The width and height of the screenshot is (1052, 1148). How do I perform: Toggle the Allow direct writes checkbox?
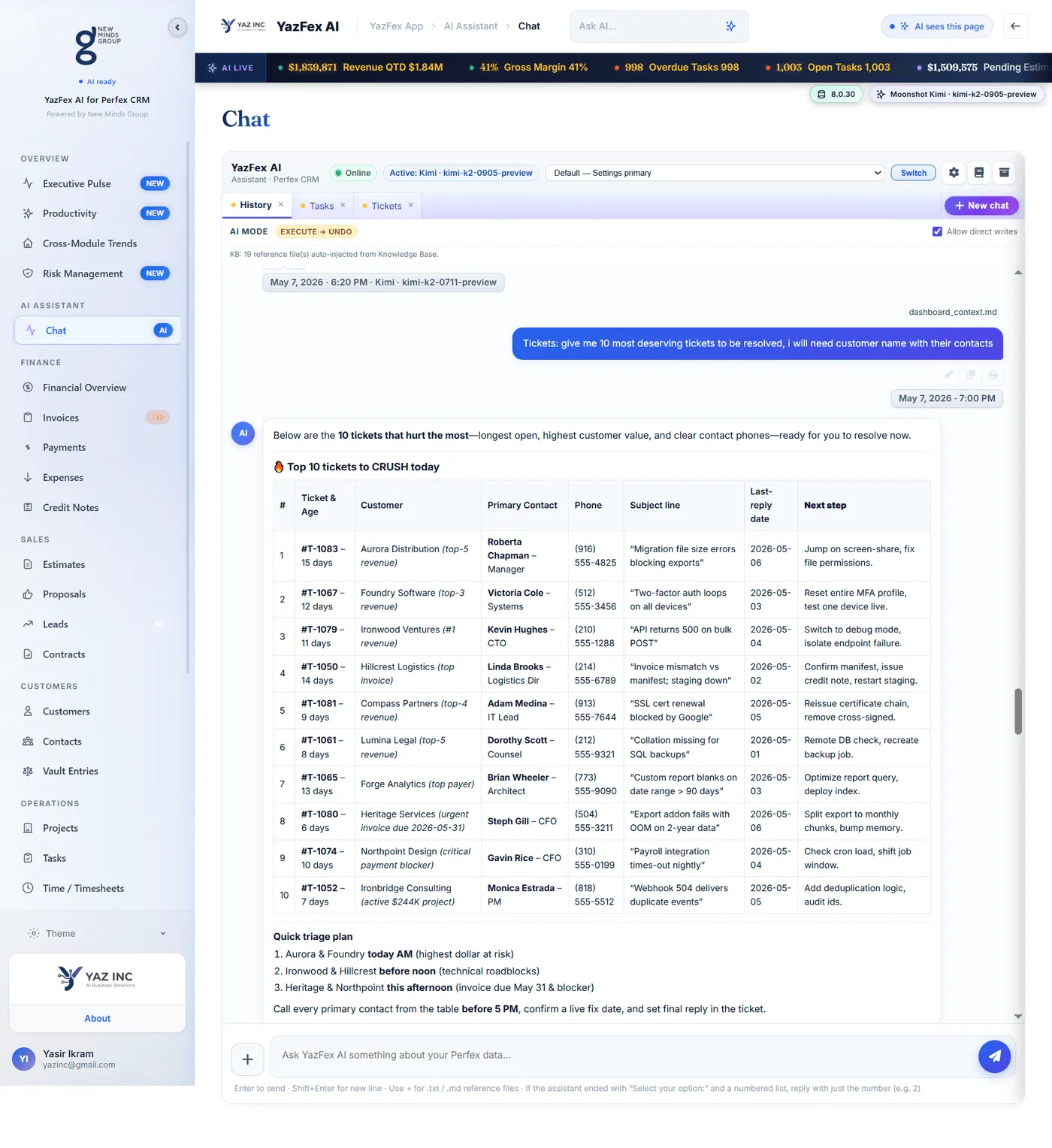click(937, 231)
